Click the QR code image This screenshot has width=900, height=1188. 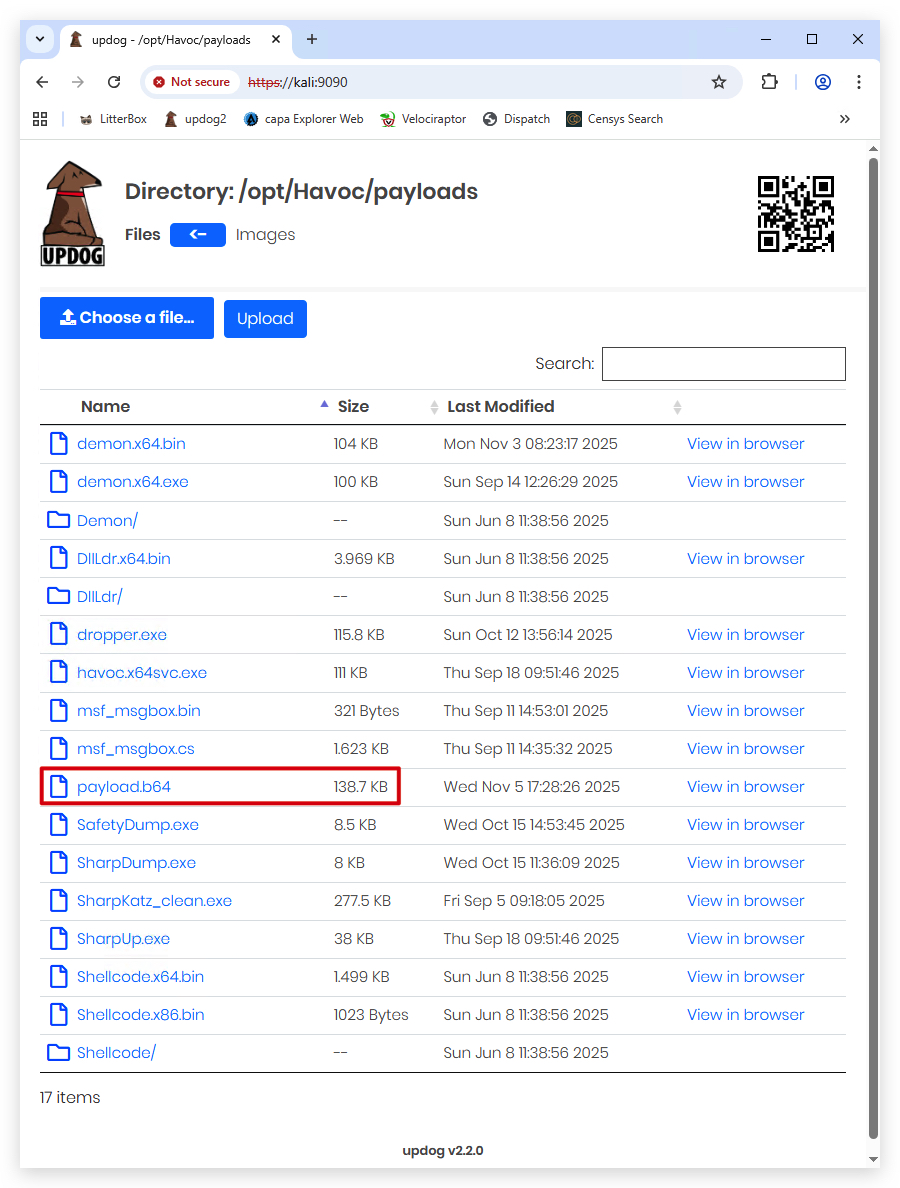tap(795, 214)
